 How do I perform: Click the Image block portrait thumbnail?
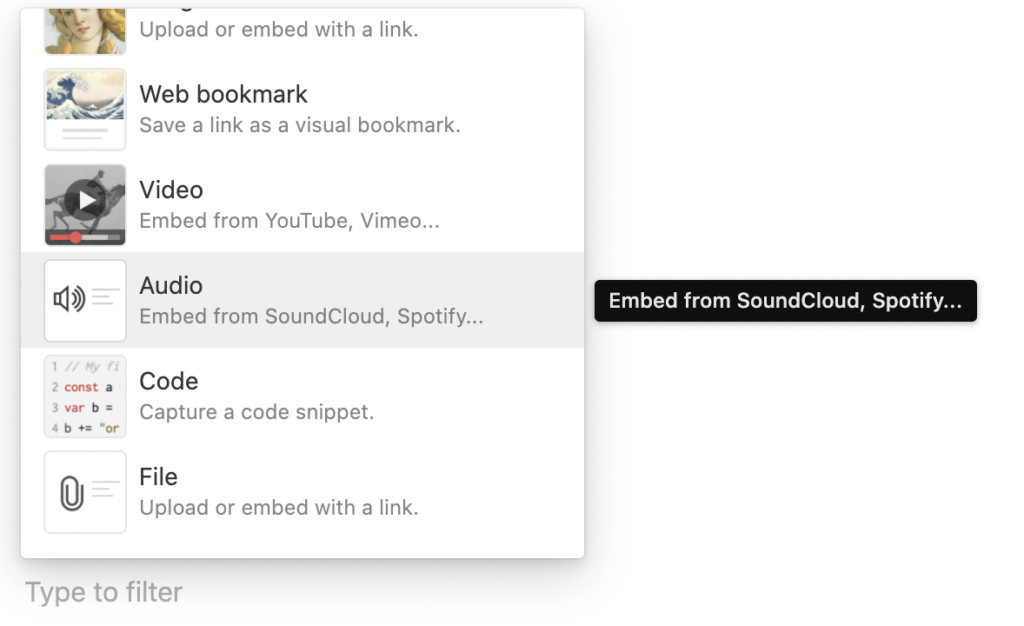85,31
